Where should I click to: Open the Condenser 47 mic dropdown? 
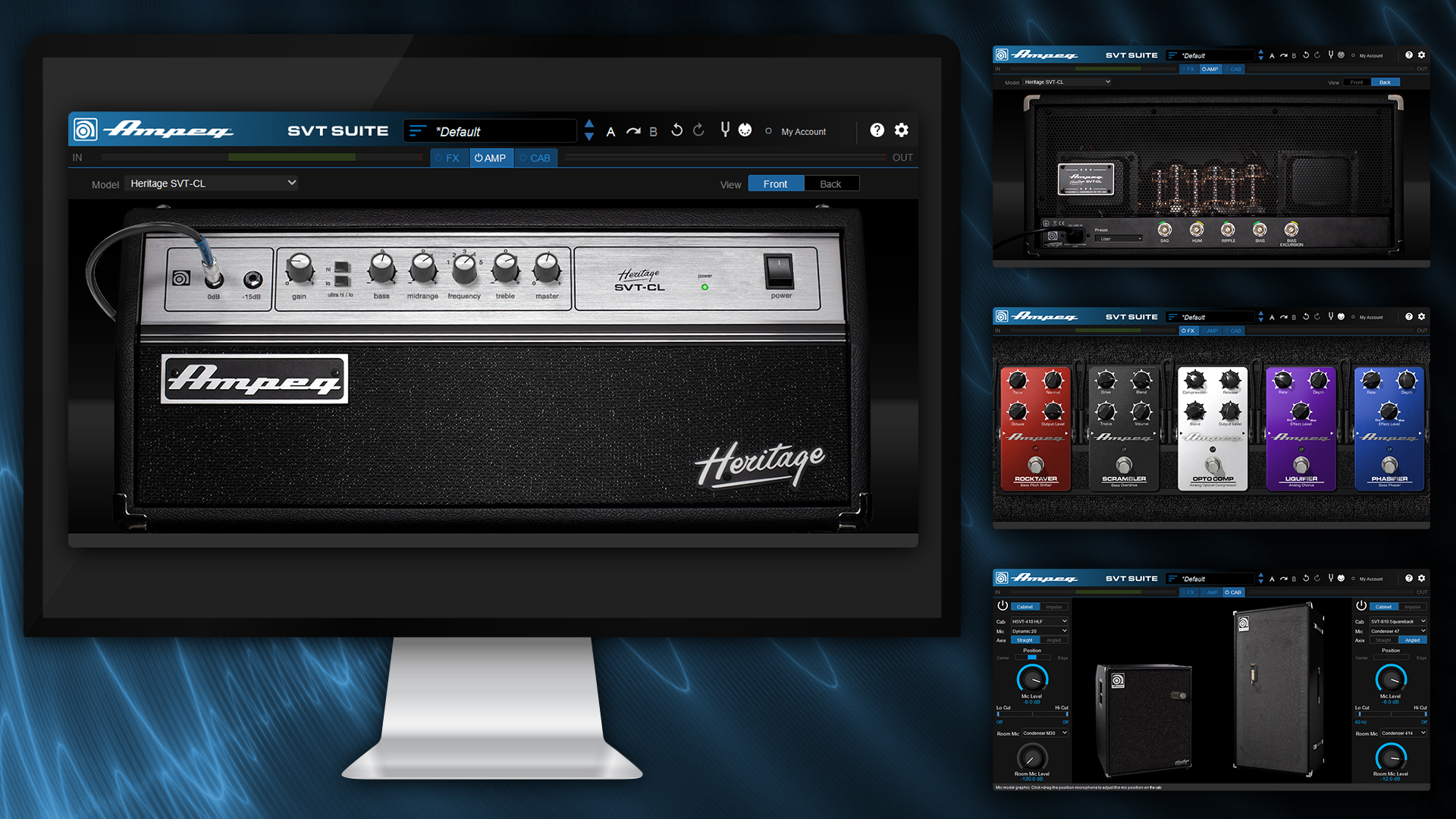1398,631
